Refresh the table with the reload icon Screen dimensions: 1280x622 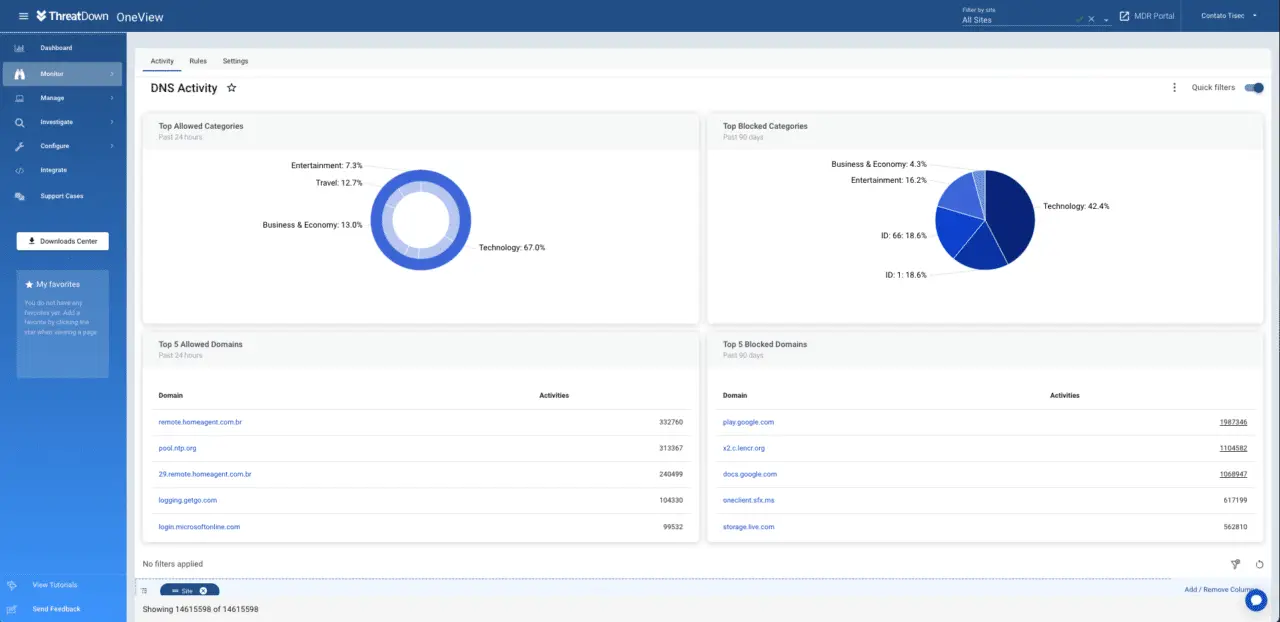coord(1259,564)
